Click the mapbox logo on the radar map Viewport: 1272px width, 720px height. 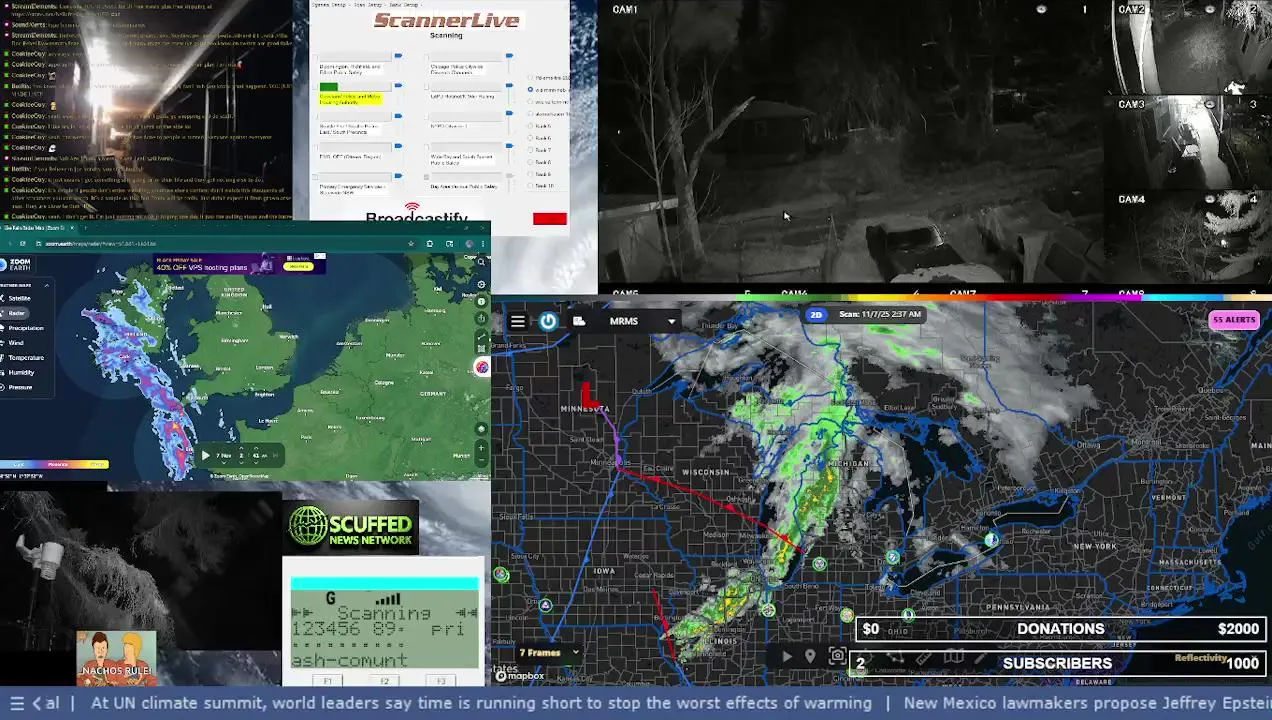(x=520, y=676)
